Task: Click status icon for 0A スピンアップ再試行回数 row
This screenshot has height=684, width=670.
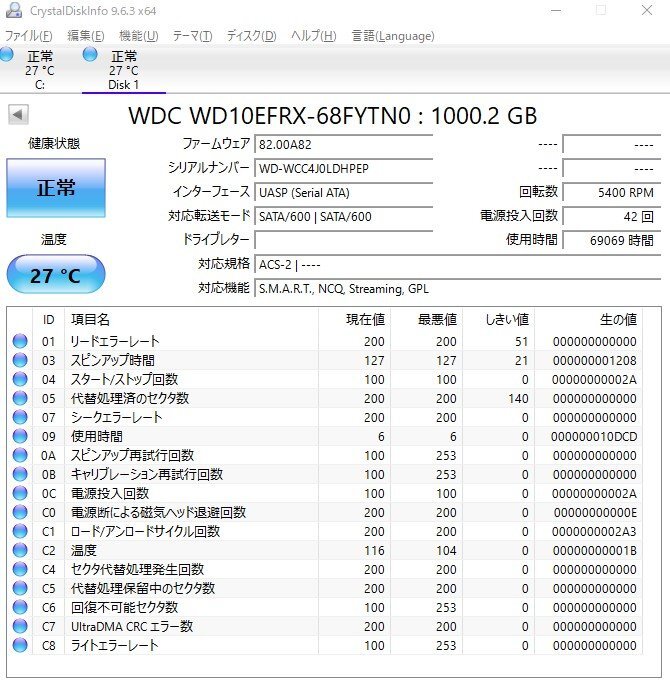Action: pyautogui.click(x=20, y=455)
